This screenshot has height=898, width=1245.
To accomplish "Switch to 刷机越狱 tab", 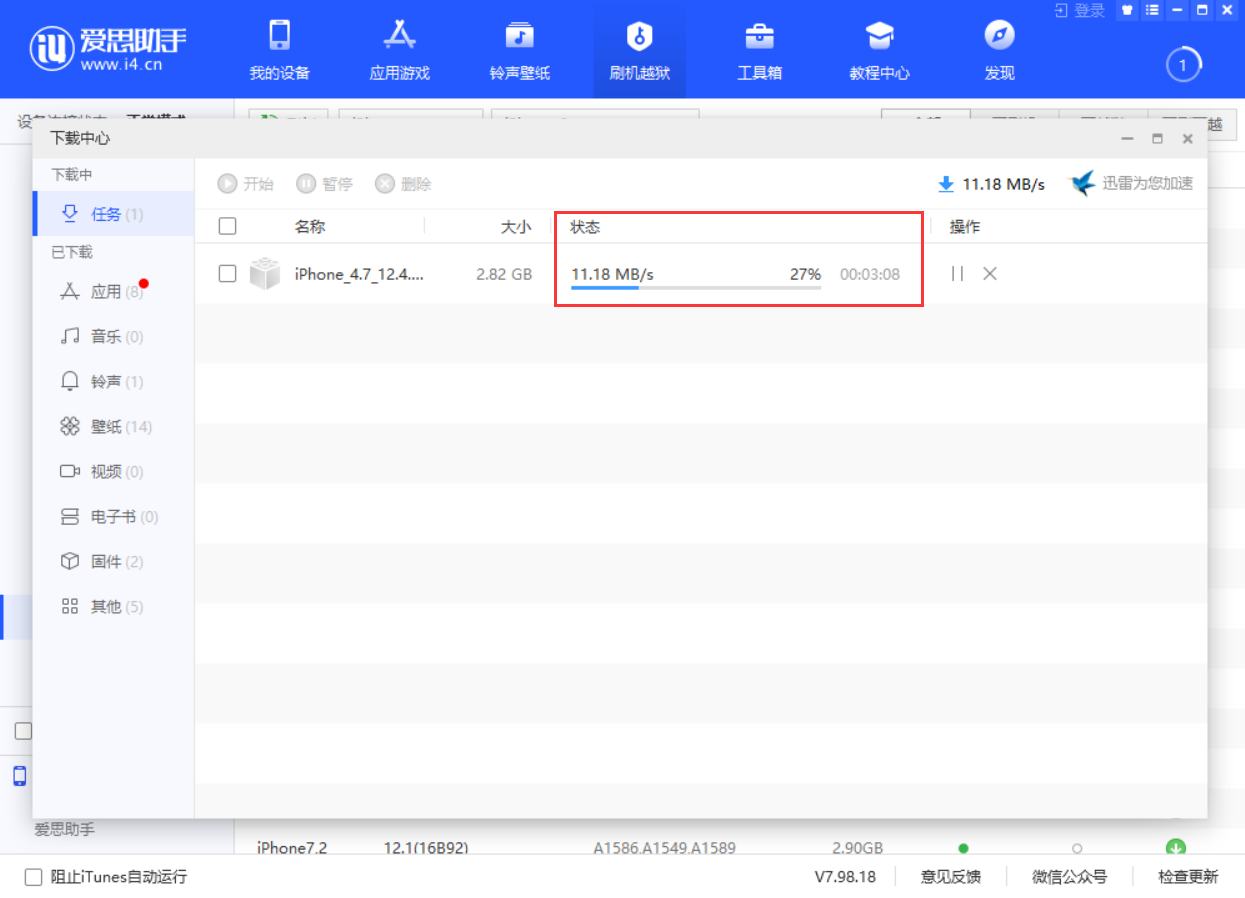I will [639, 50].
